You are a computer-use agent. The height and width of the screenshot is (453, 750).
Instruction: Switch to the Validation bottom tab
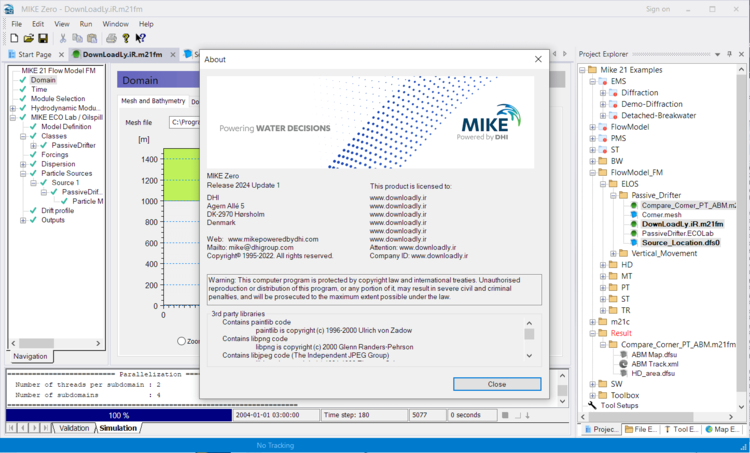tap(73, 428)
